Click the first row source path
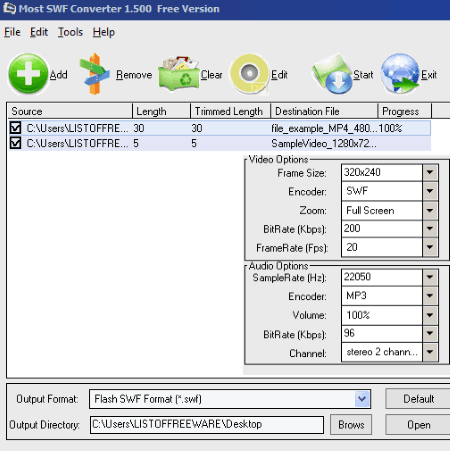450x451 pixels. 77,128
